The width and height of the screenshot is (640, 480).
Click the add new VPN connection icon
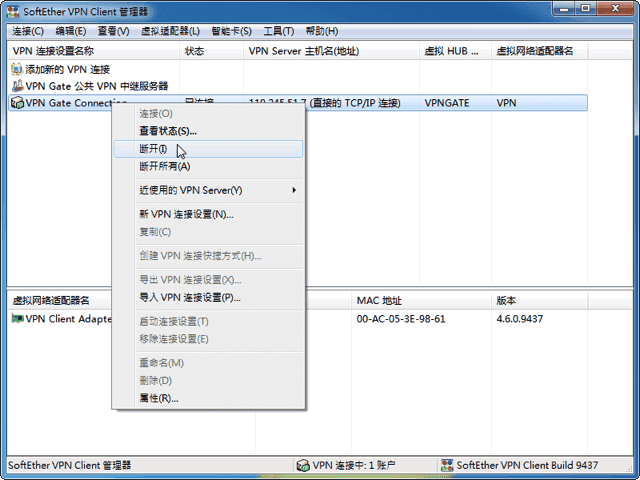tap(17, 69)
